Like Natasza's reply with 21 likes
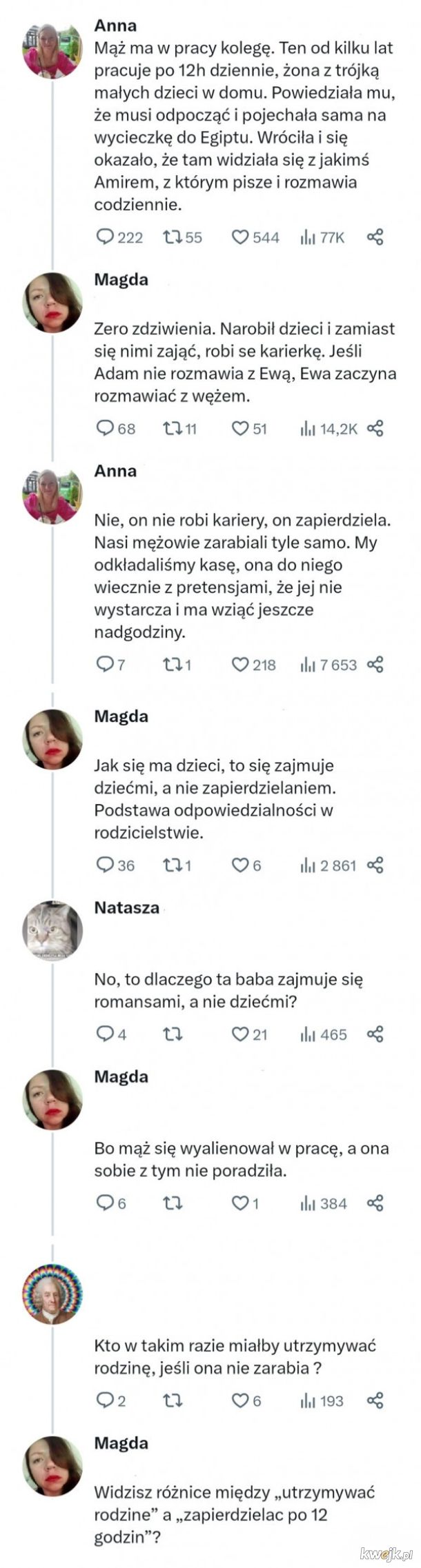421x1568 pixels. 239,1034
